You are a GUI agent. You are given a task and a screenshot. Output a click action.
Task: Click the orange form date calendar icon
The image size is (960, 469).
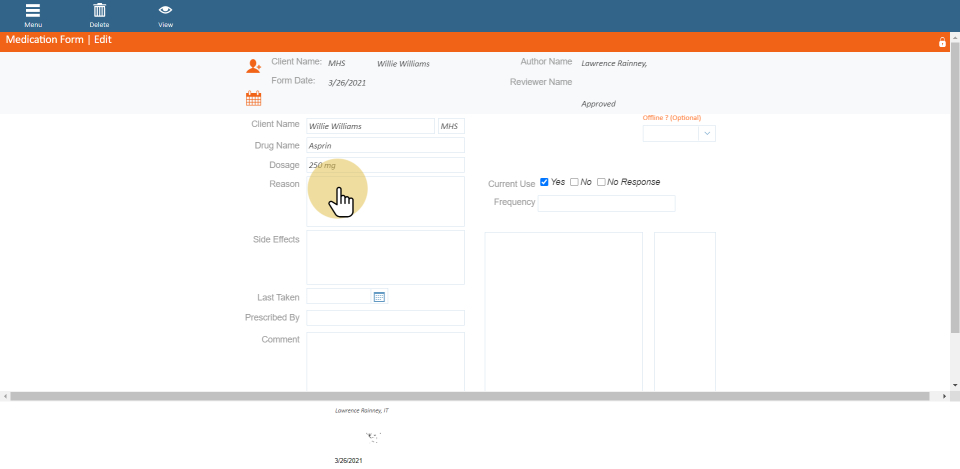pos(253,98)
